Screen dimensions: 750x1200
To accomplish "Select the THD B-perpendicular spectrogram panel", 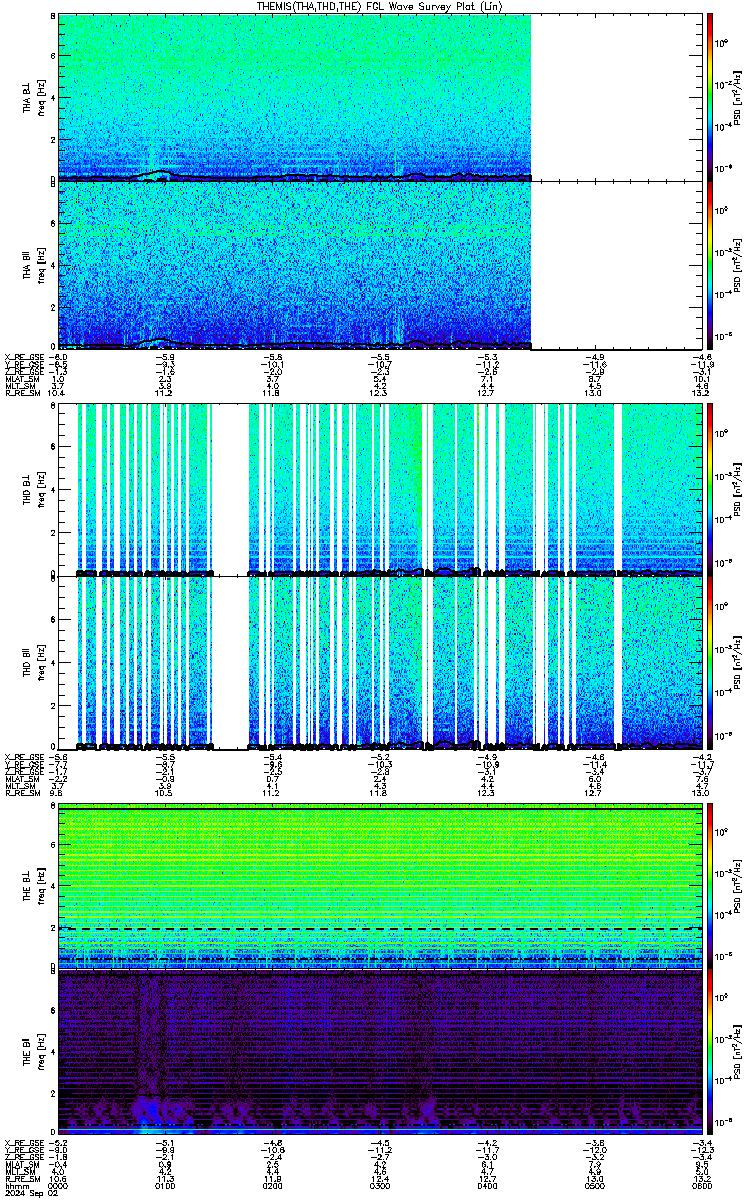I will click(x=379, y=488).
